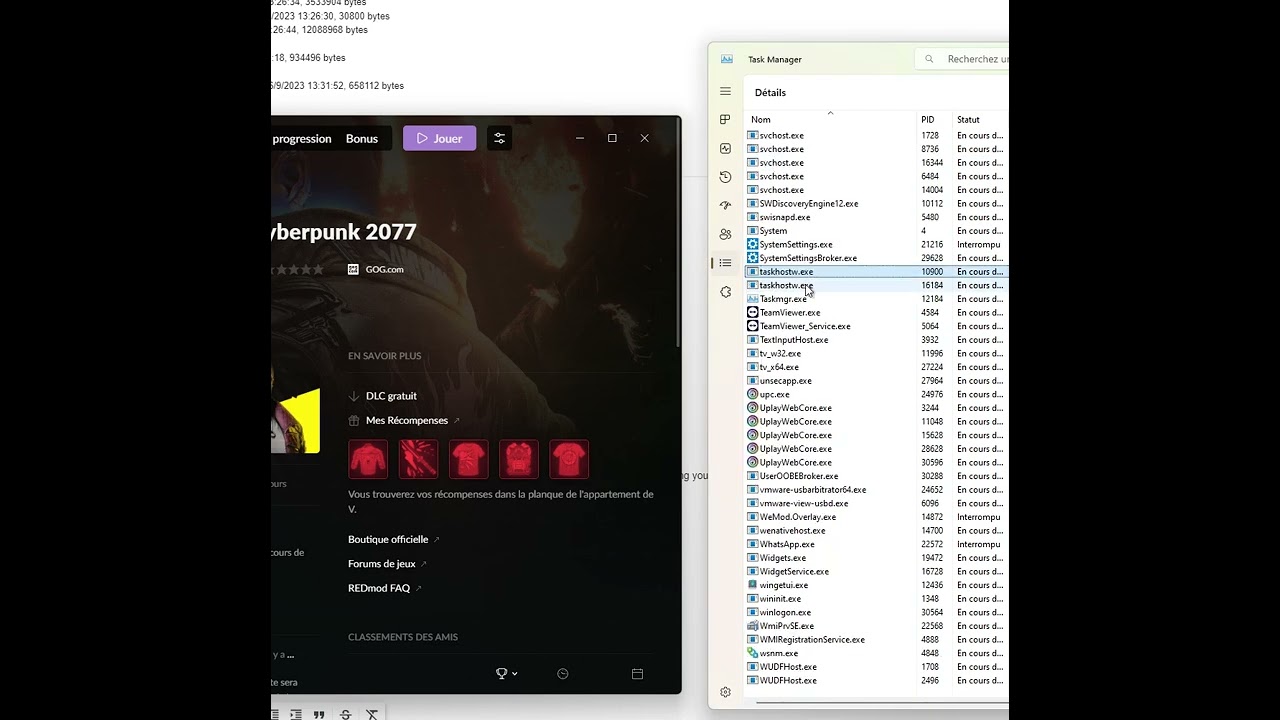Select the SystemSettings.exe process row
Viewport: 1280px width, 720px height.
click(x=877, y=244)
